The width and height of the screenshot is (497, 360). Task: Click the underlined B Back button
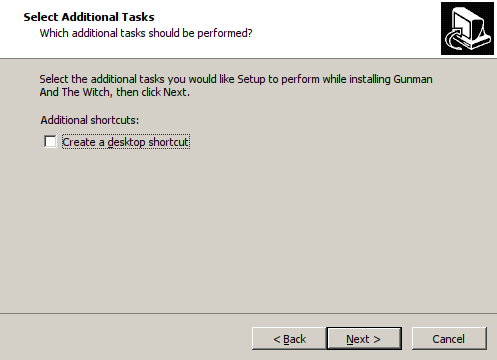point(289,338)
